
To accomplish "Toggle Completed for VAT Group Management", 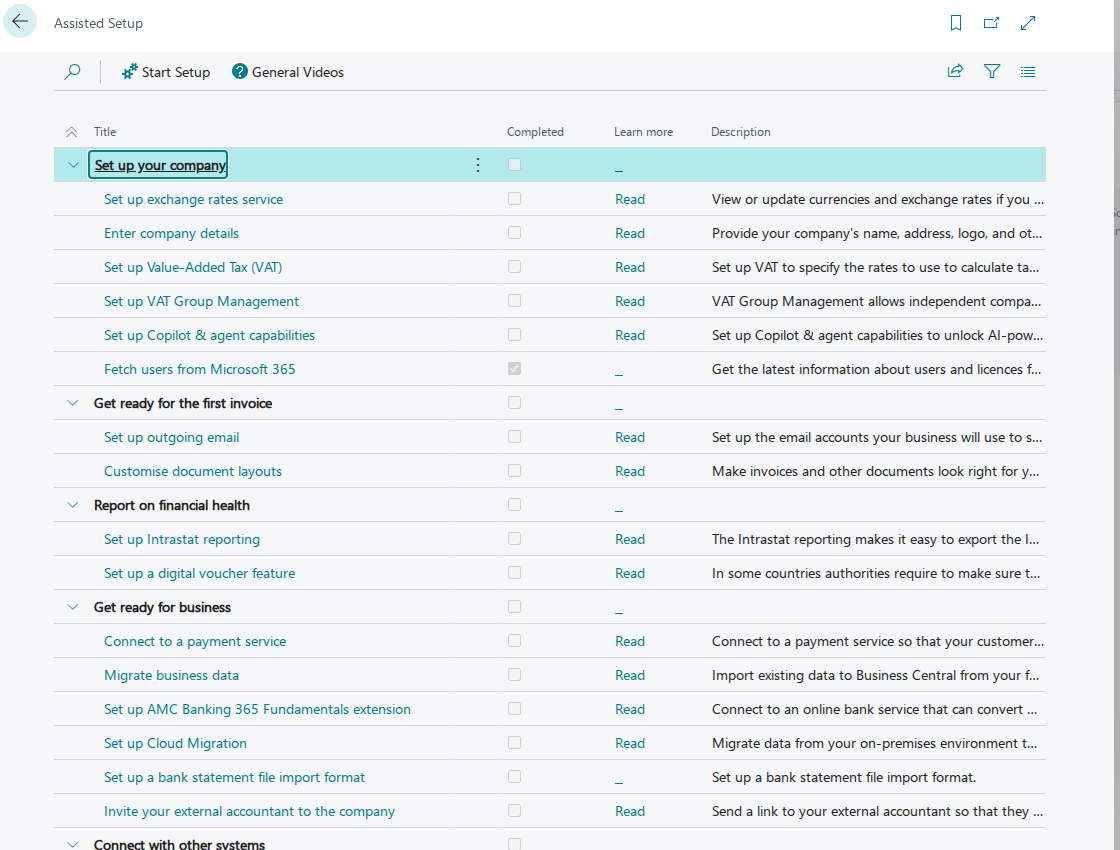I will pyautogui.click(x=514, y=301).
